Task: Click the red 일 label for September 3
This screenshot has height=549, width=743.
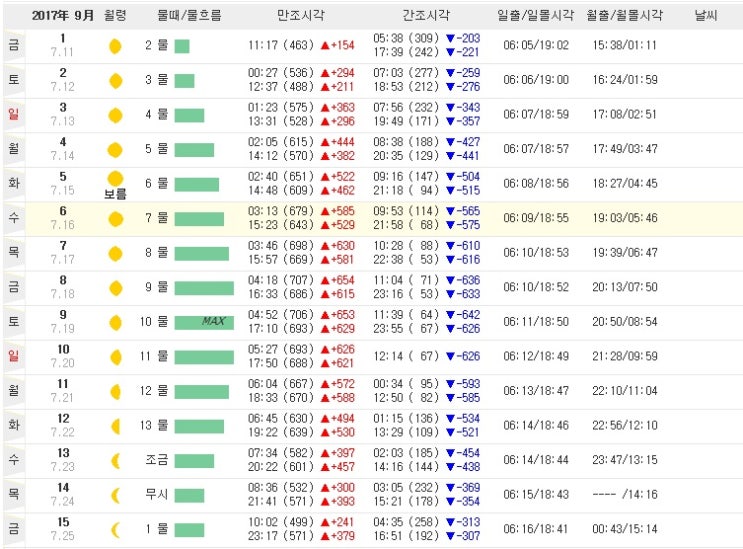Action: [14, 114]
